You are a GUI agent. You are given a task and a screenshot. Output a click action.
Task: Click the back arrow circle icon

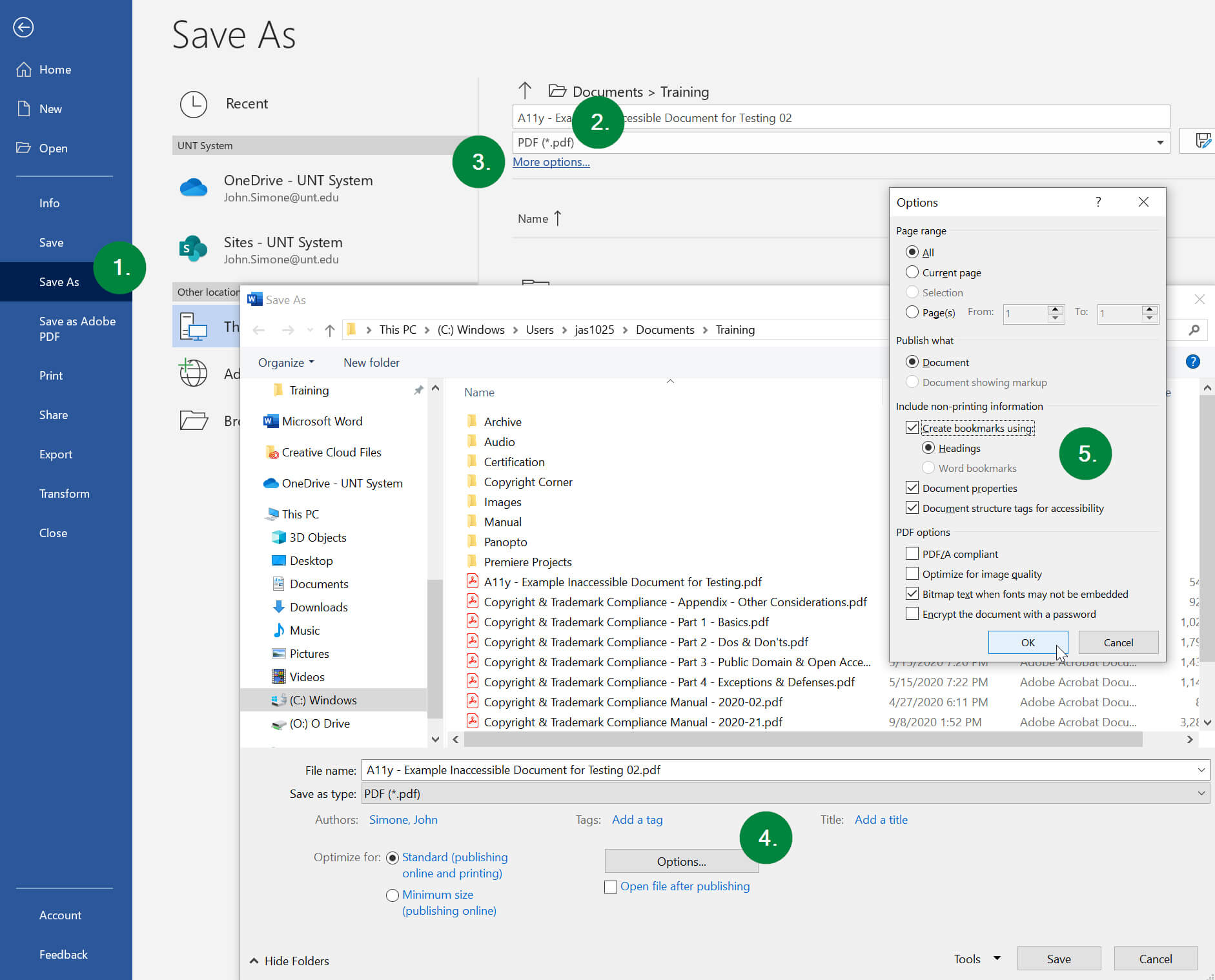23,27
